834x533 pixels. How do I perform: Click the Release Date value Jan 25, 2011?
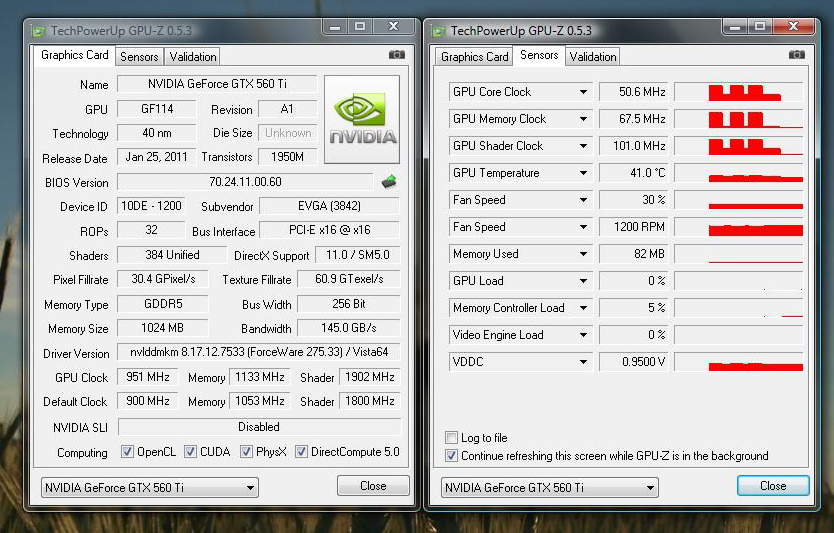pos(156,157)
